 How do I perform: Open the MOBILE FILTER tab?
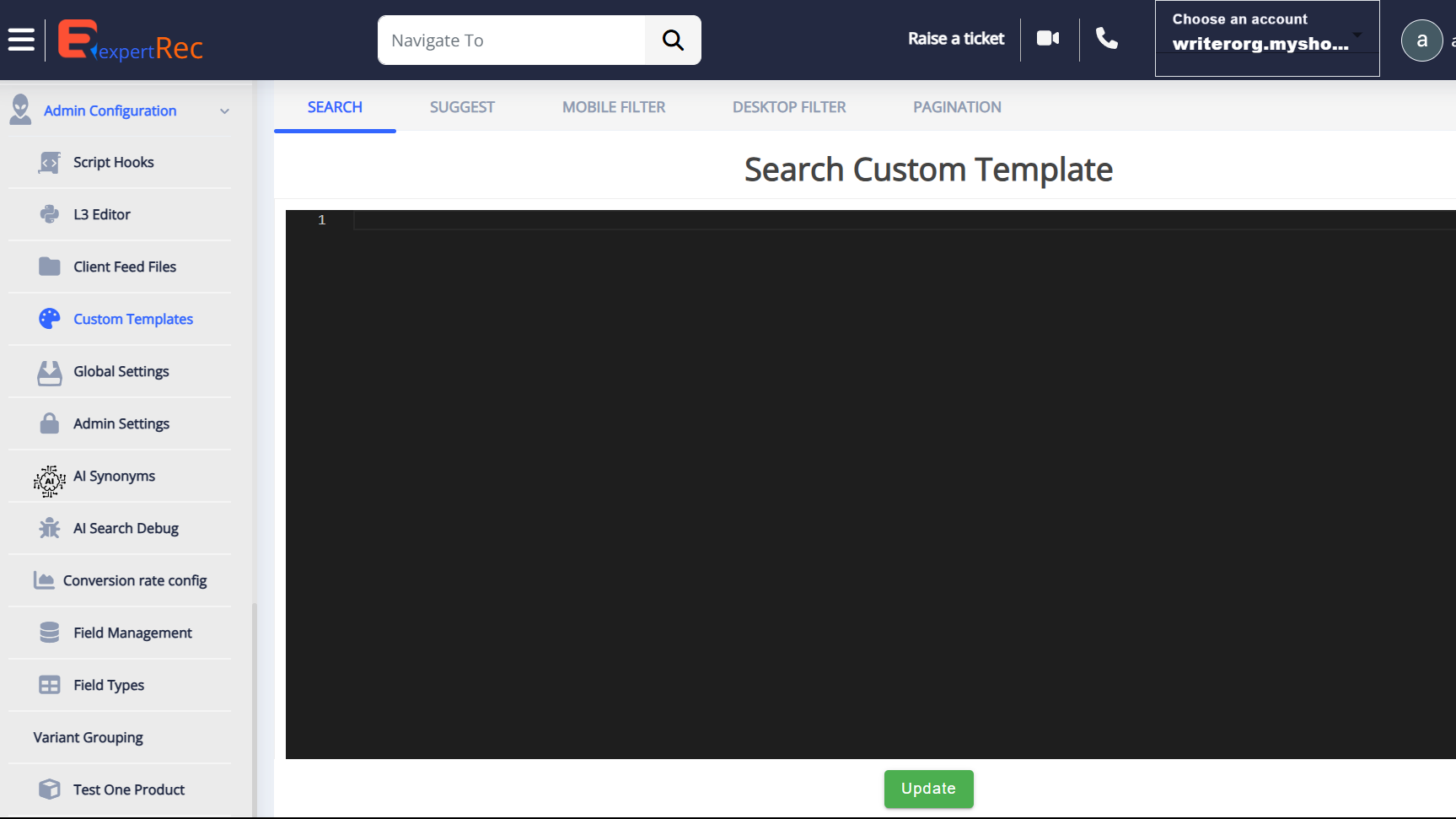(x=613, y=107)
